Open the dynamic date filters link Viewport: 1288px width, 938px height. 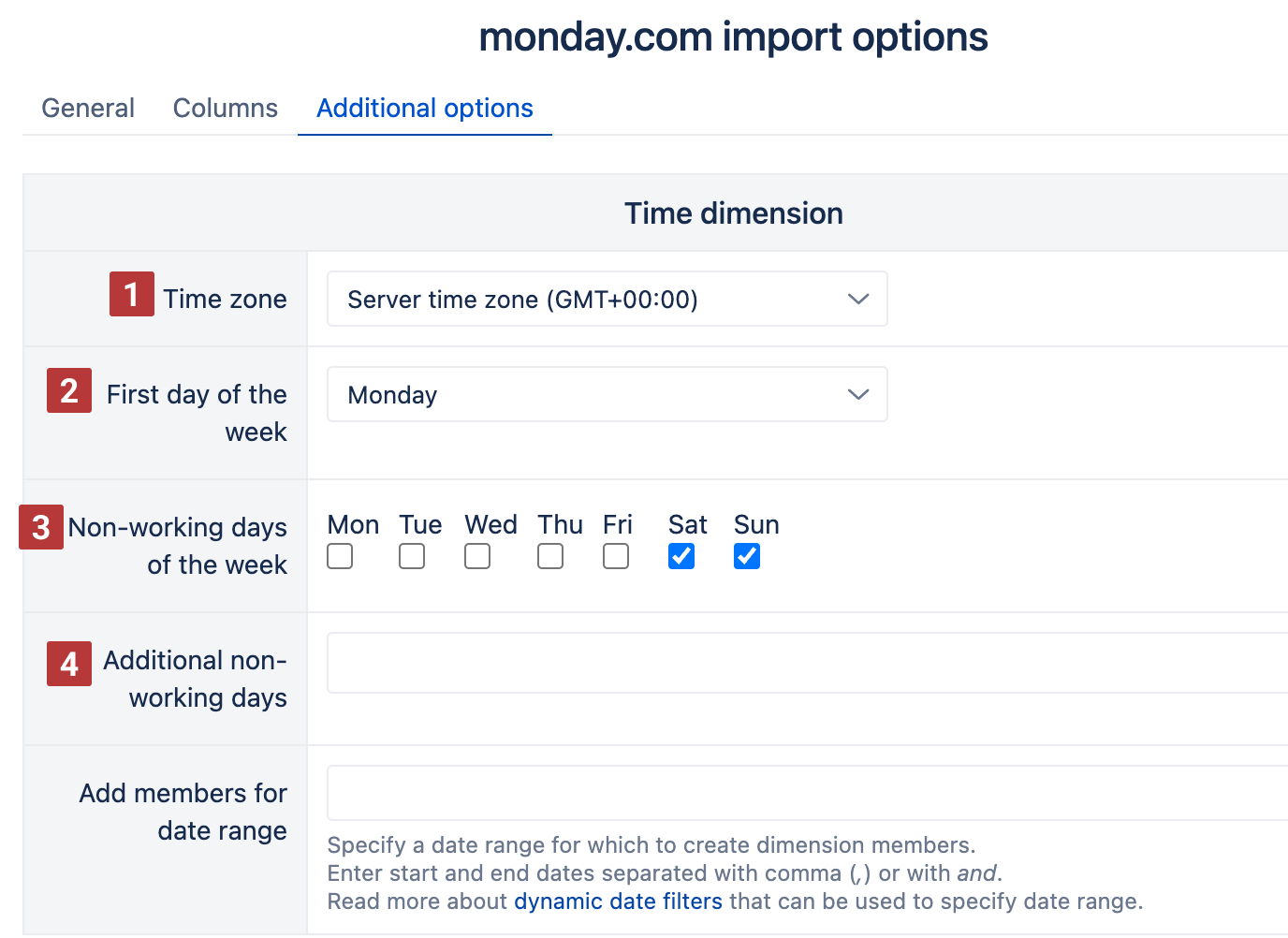click(618, 901)
